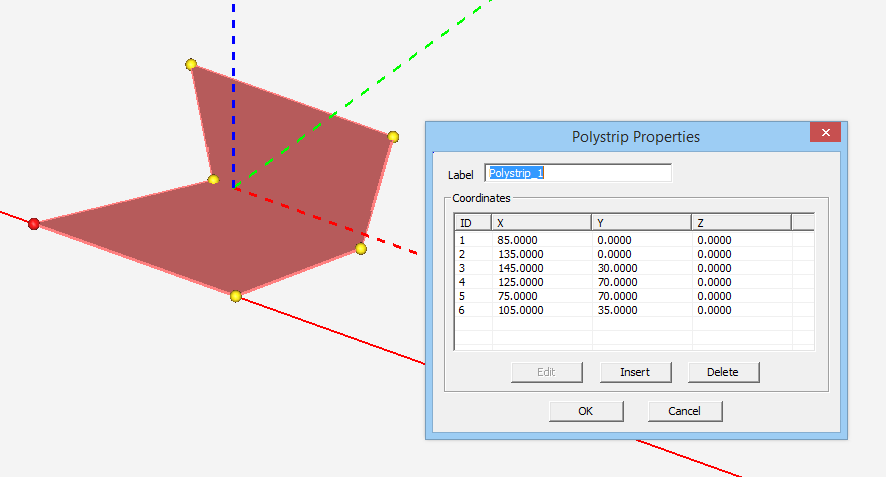
Task: Click the OK button in Polystrip Properties
Action: (586, 411)
